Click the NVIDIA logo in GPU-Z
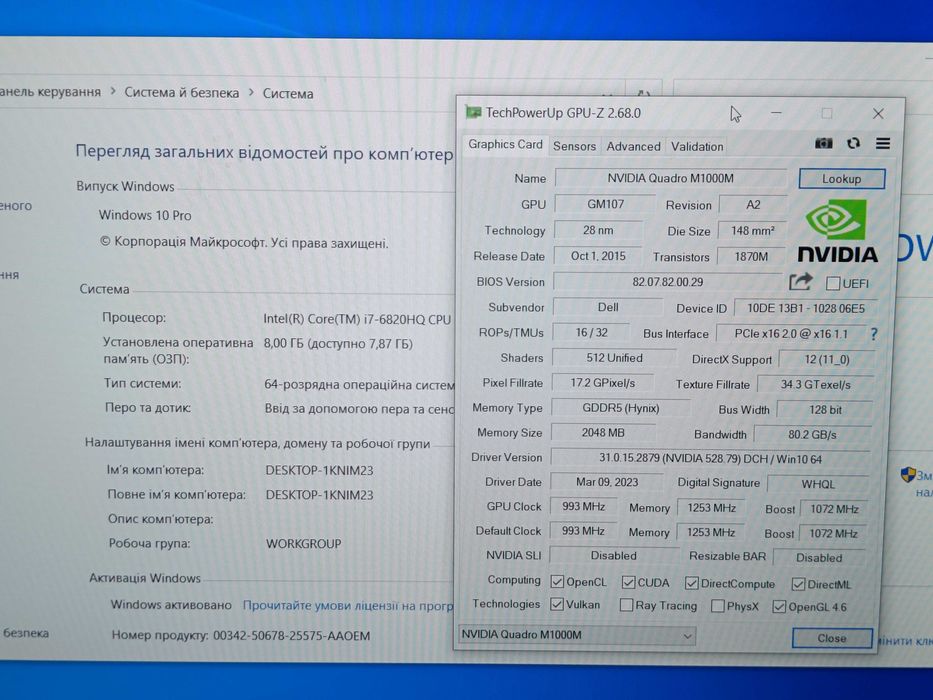The width and height of the screenshot is (933, 700). click(x=837, y=231)
